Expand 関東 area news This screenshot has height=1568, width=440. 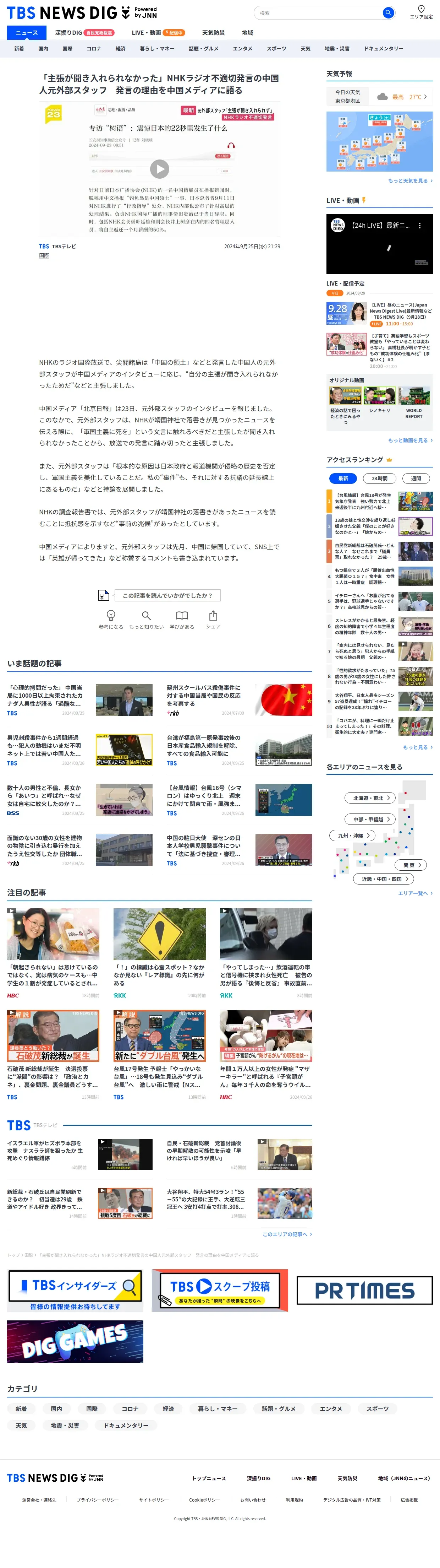412,865
